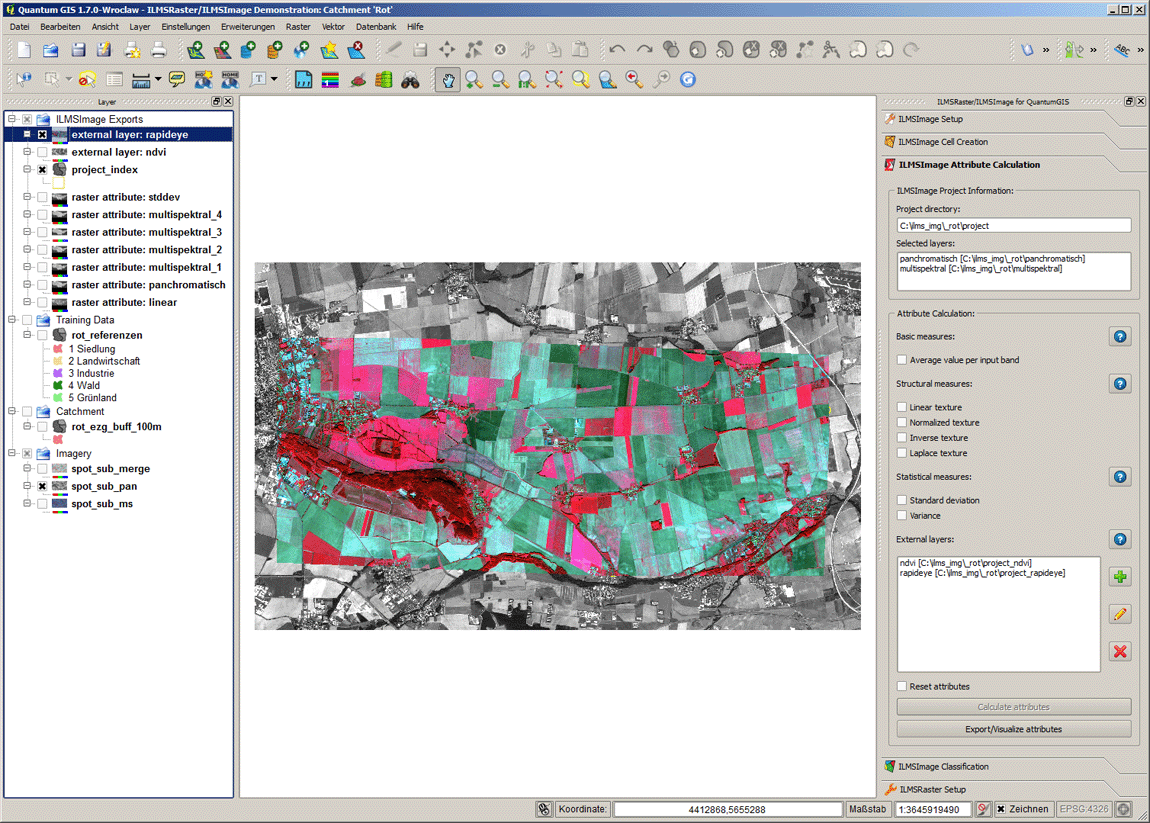
Task: Open the Raster menu
Action: pos(297,27)
